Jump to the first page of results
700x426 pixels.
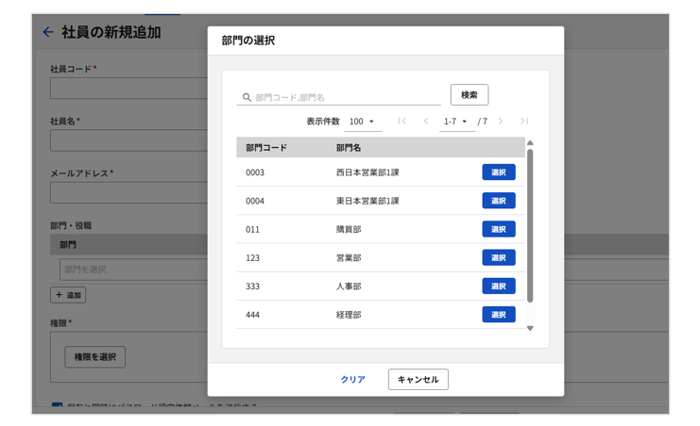[x=402, y=121]
